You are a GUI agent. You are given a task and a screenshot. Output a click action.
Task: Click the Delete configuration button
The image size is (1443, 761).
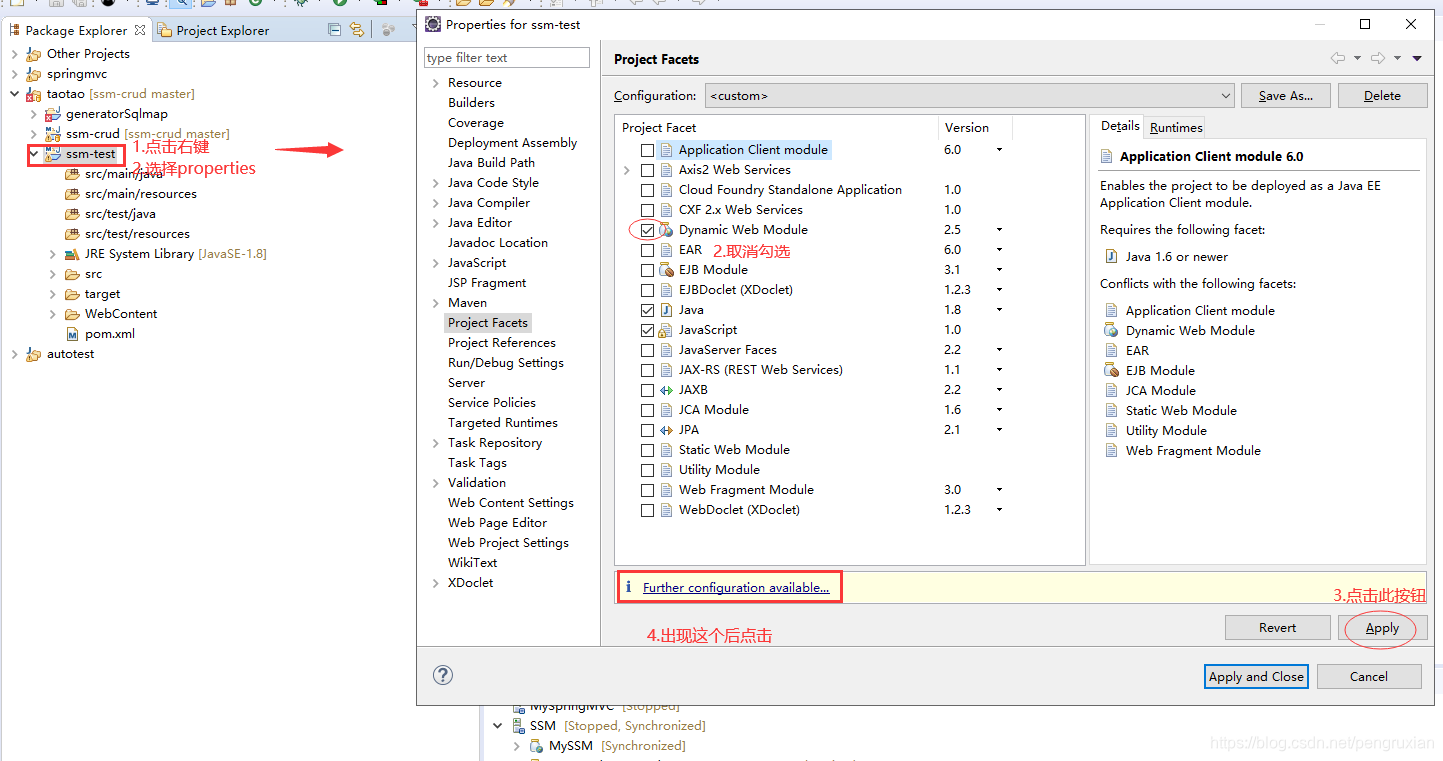(1382, 96)
